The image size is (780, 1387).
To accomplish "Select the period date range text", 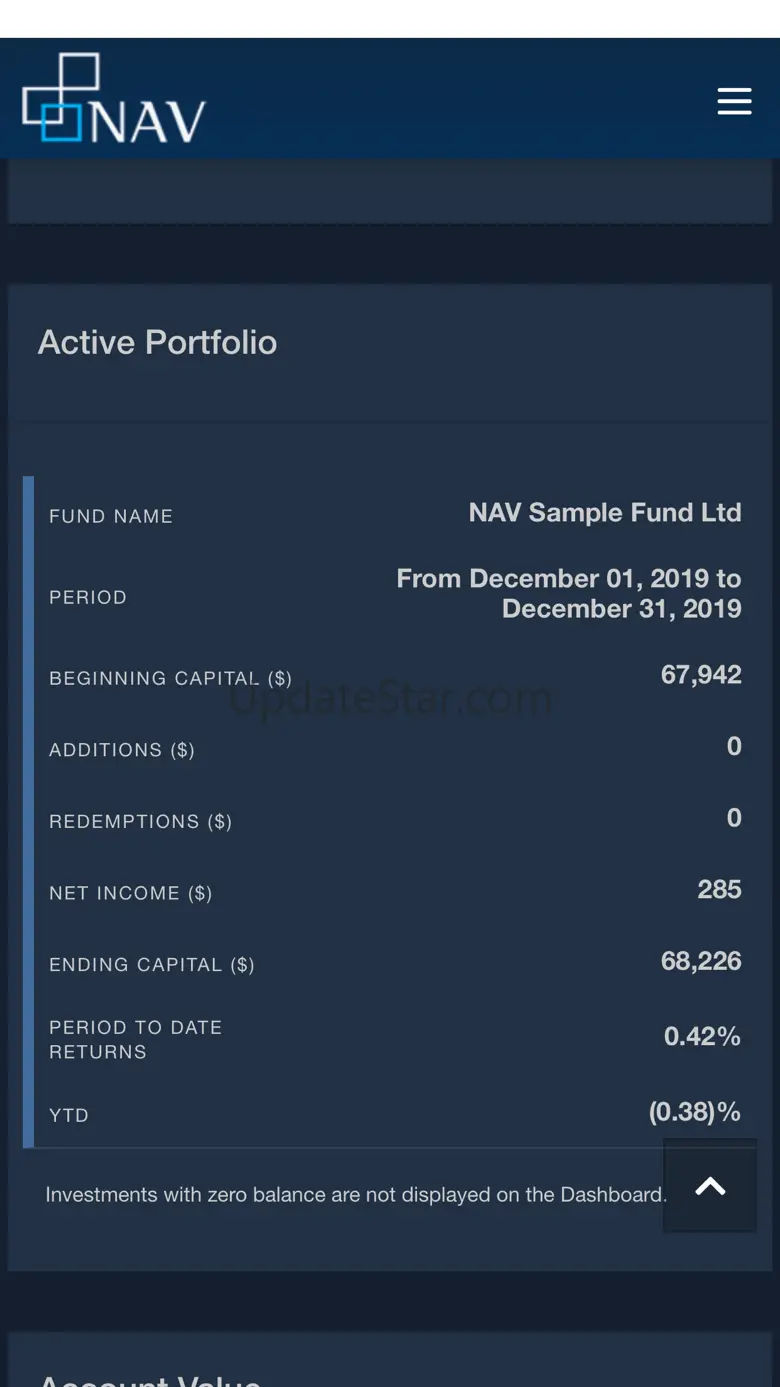I will pos(569,593).
